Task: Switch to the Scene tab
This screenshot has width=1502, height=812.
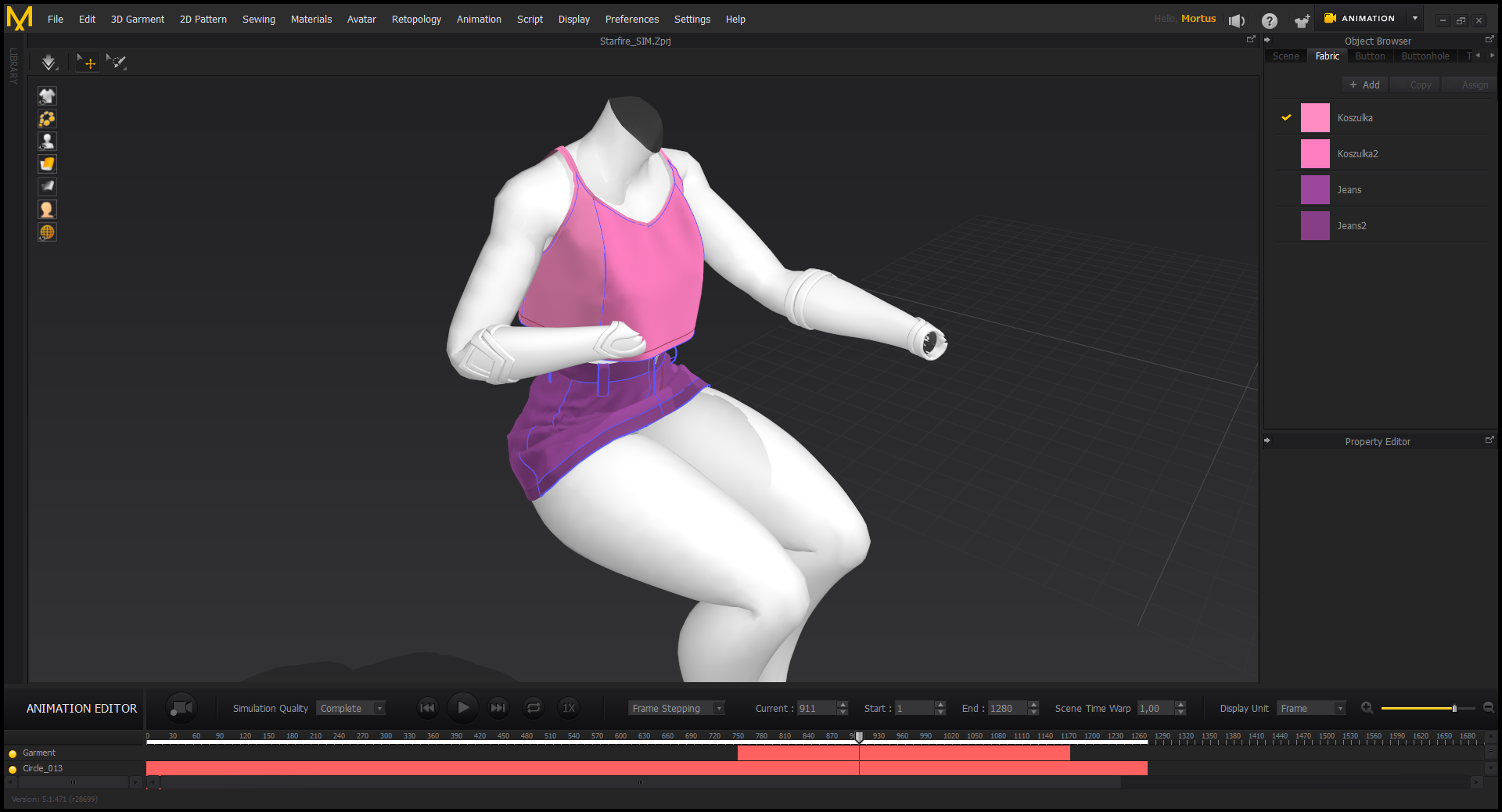Action: tap(1285, 56)
